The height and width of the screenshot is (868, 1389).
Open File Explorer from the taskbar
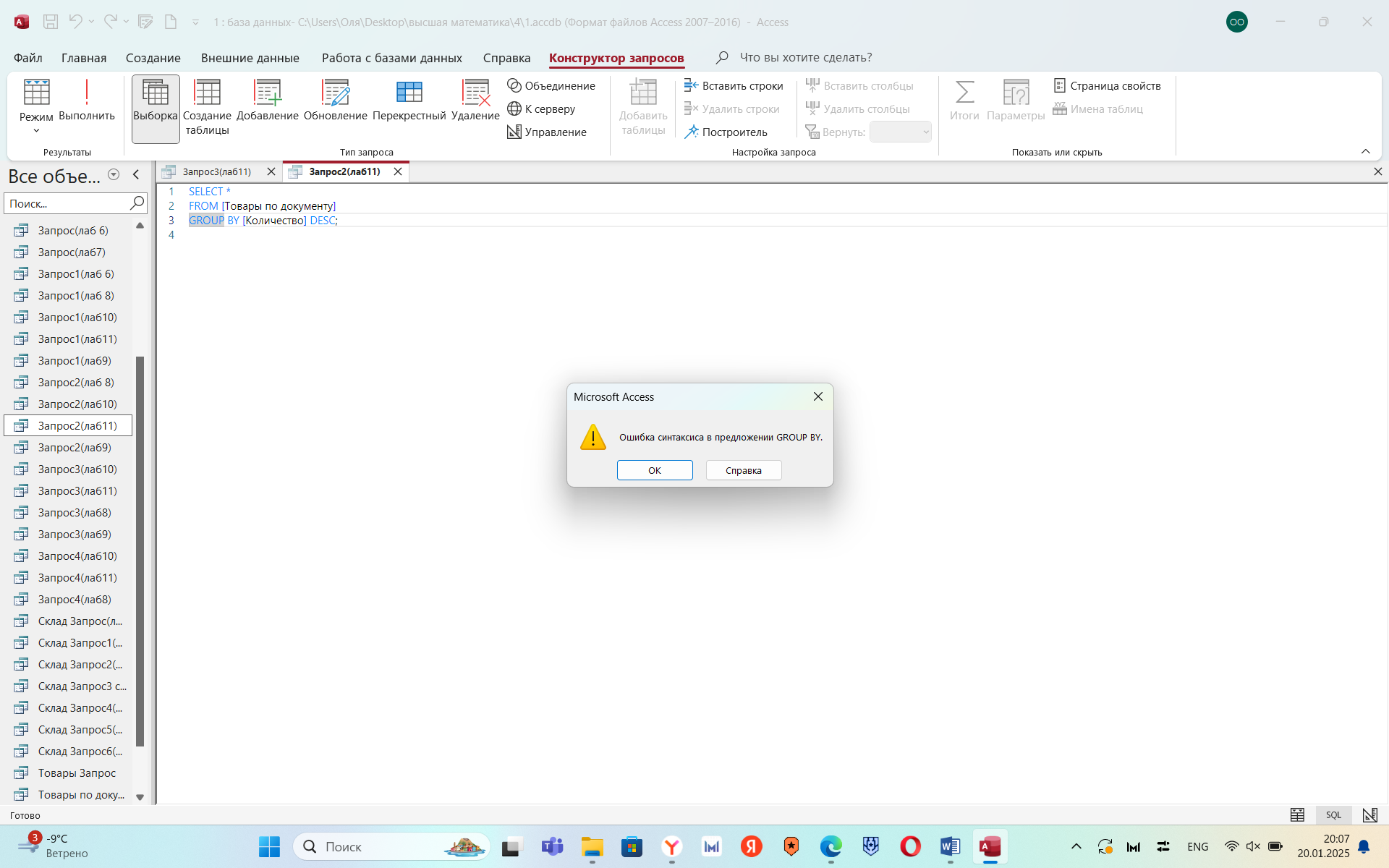[592, 846]
